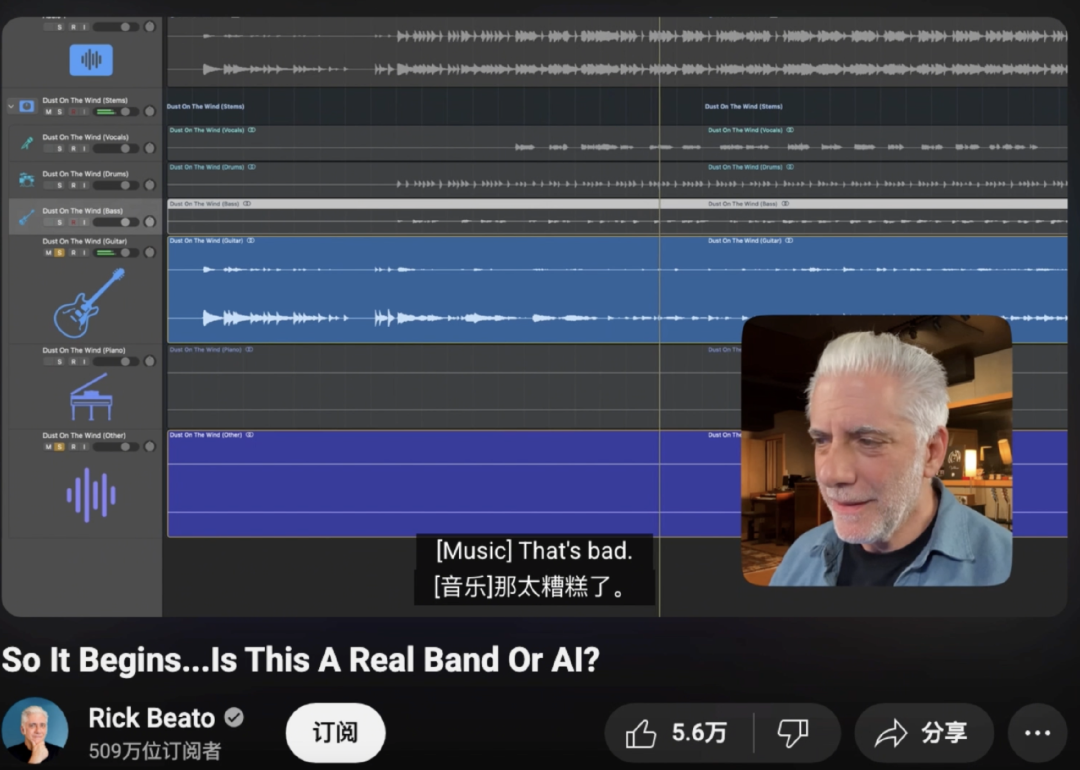Select the 'Dust On The Wind (Guitar)' track name
Screen dimensions: 1080x770
point(85,241)
